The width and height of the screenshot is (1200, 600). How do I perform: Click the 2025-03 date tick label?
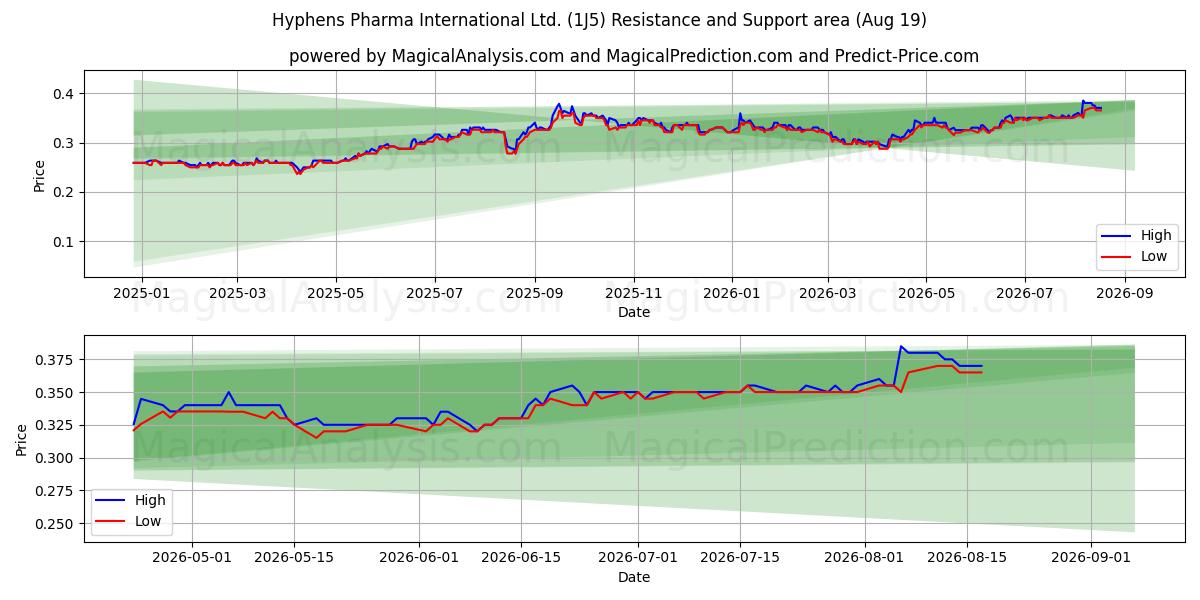(237, 294)
